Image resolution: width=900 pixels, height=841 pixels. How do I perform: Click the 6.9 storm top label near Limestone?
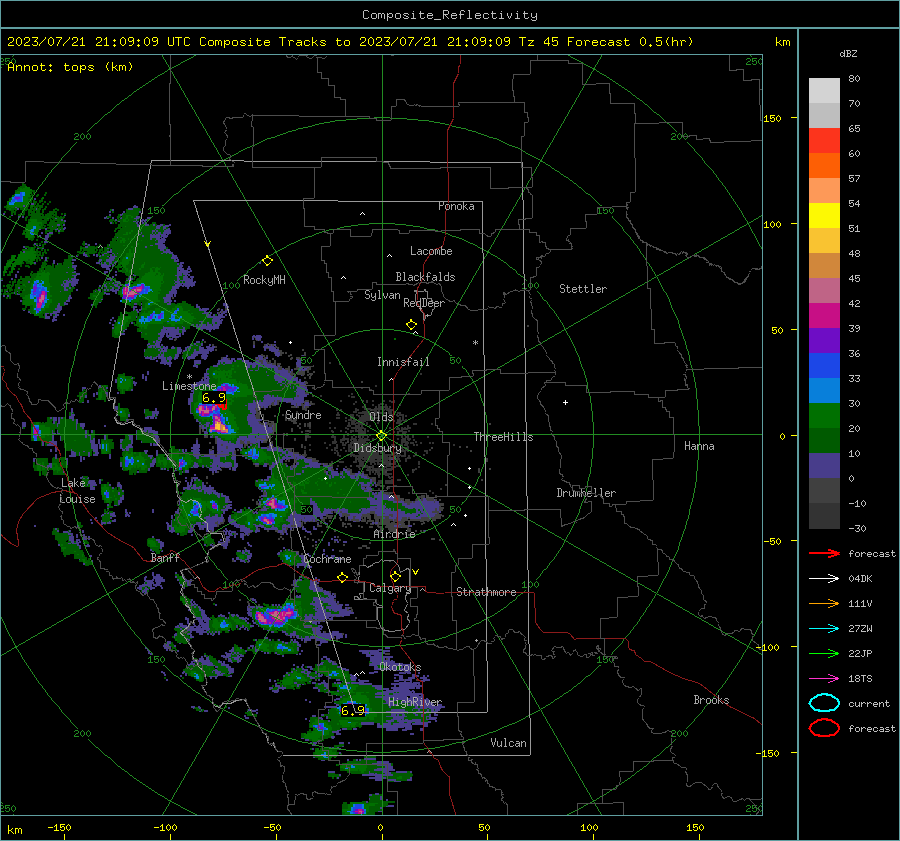(214, 397)
